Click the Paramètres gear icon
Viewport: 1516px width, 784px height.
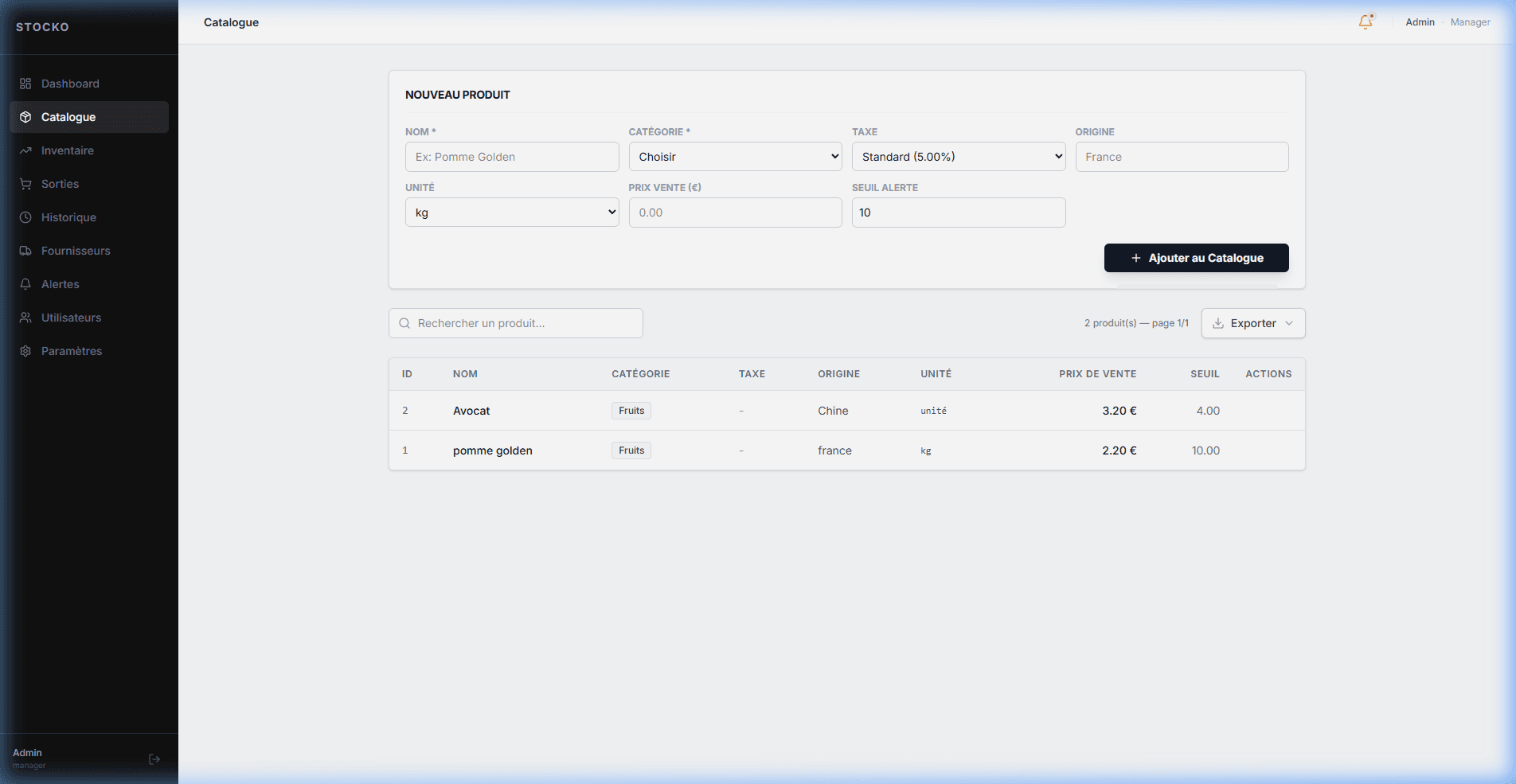25,351
